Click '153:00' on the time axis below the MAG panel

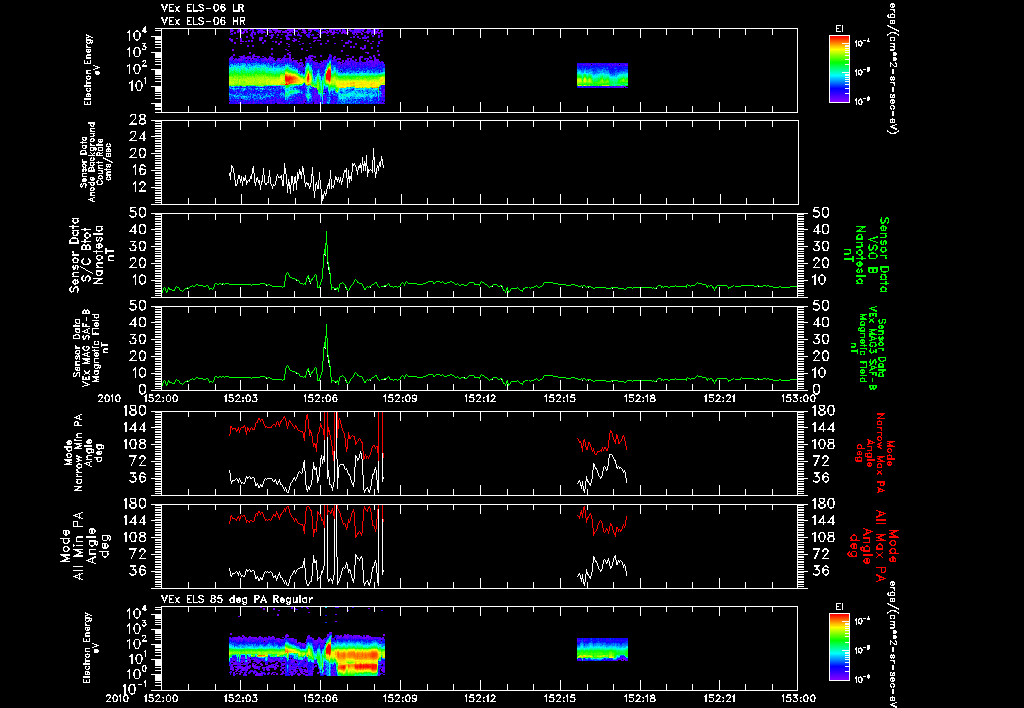pos(798,398)
